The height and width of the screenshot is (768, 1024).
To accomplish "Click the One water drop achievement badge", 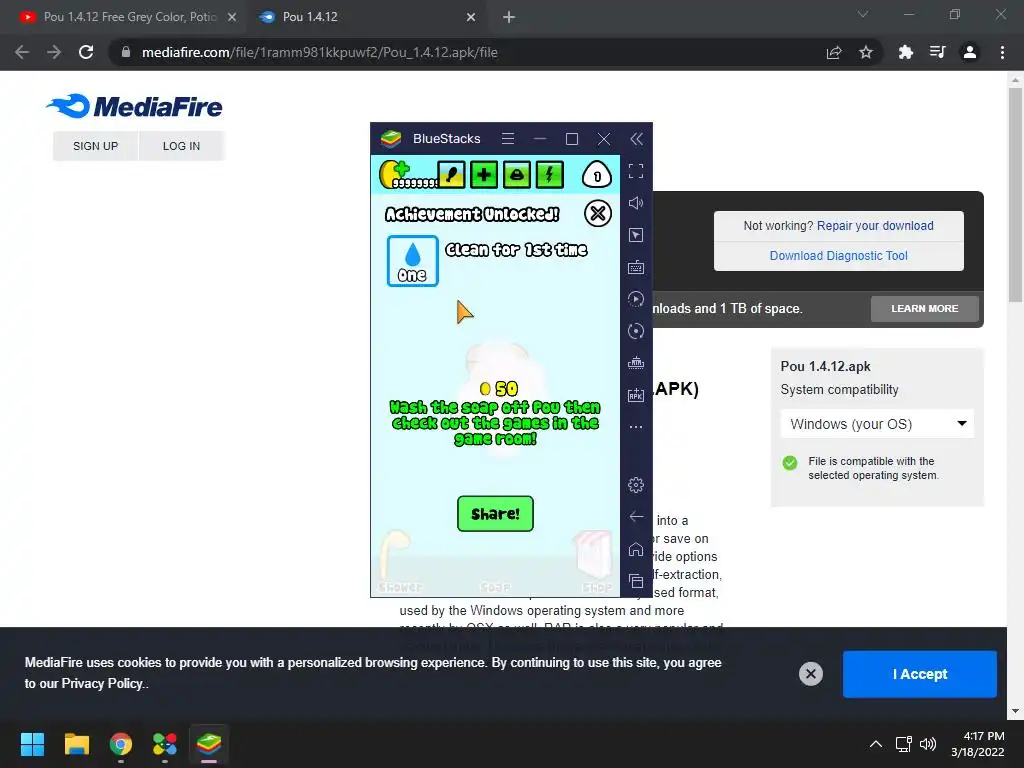I will pos(413,261).
